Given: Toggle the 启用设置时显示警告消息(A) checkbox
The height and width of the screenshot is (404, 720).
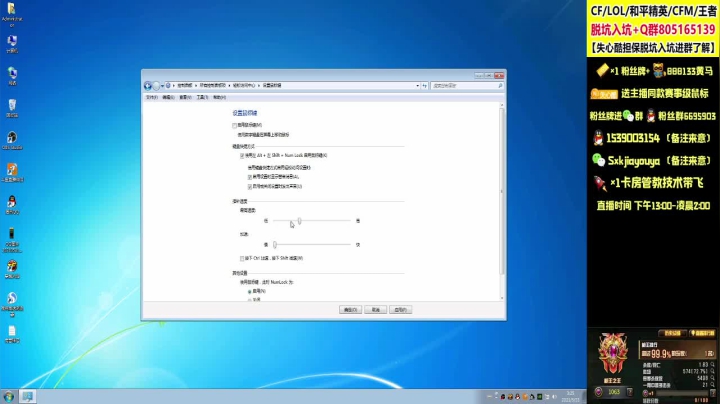Looking at the screenshot, I should 250,177.
